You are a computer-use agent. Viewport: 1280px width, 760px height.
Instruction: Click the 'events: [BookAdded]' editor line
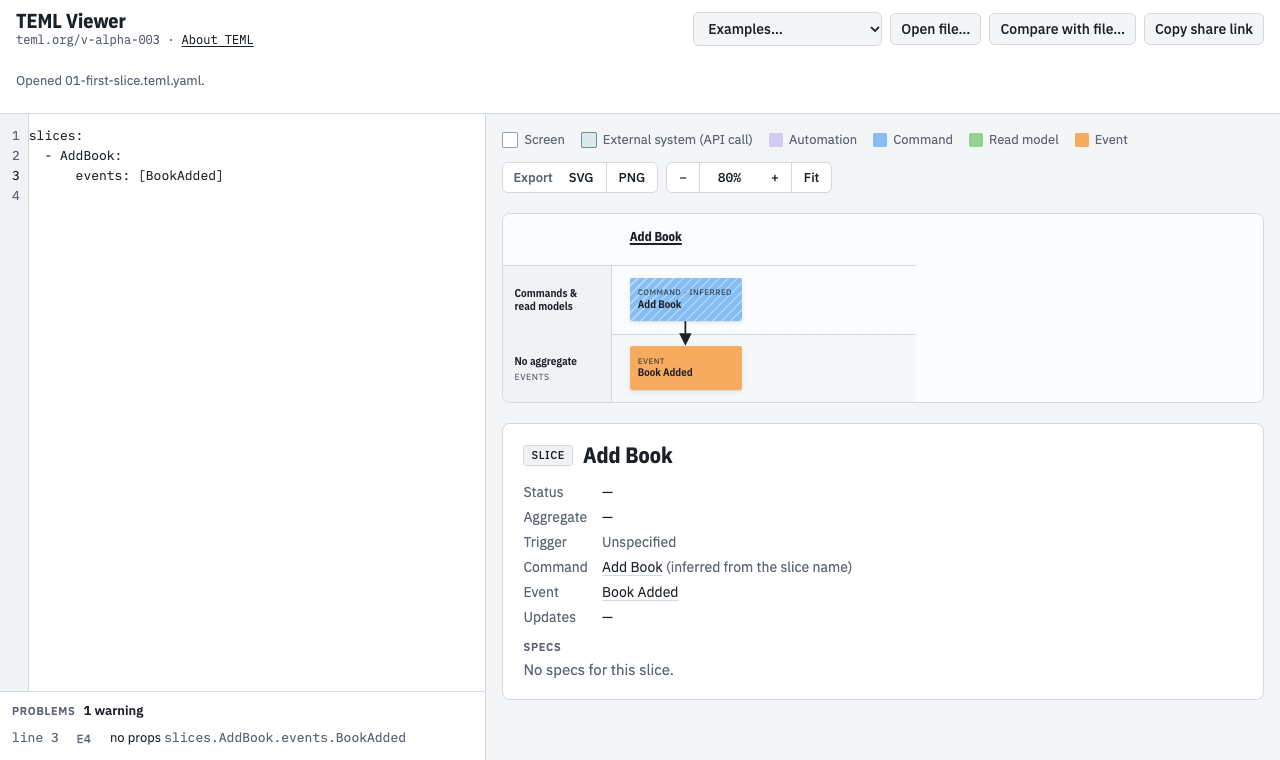coord(149,176)
